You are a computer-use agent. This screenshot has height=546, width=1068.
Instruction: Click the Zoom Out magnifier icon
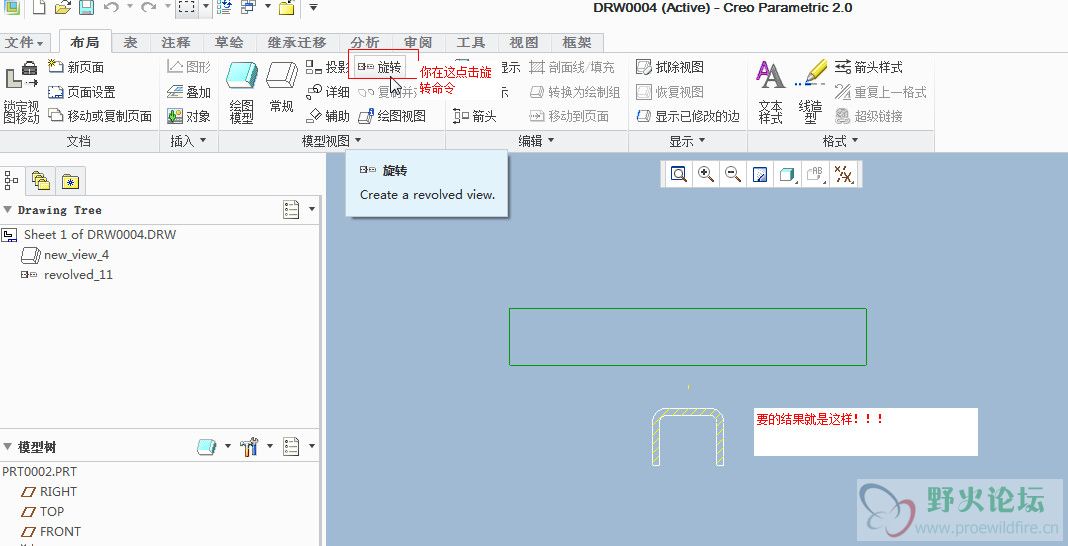[733, 175]
